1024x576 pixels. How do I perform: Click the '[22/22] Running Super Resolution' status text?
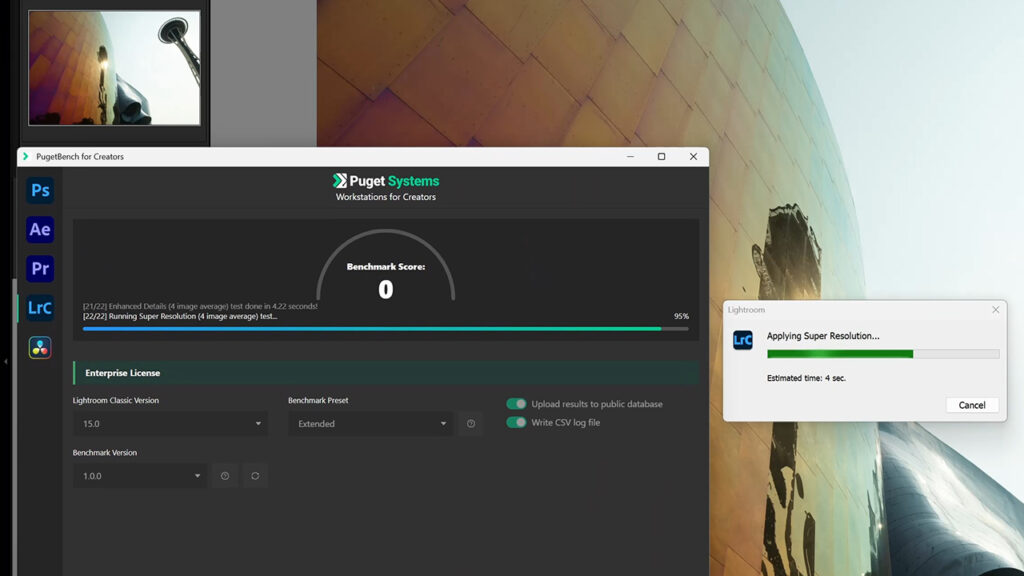[x=180, y=316]
